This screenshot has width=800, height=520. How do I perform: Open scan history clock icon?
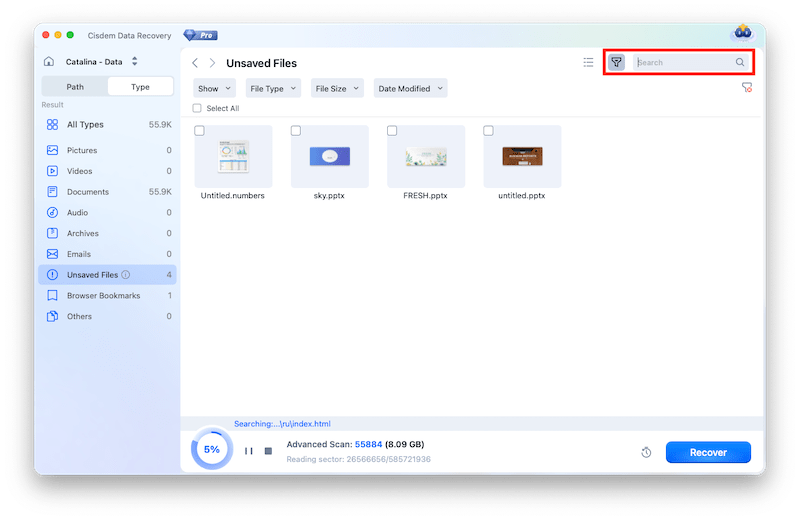coord(646,453)
